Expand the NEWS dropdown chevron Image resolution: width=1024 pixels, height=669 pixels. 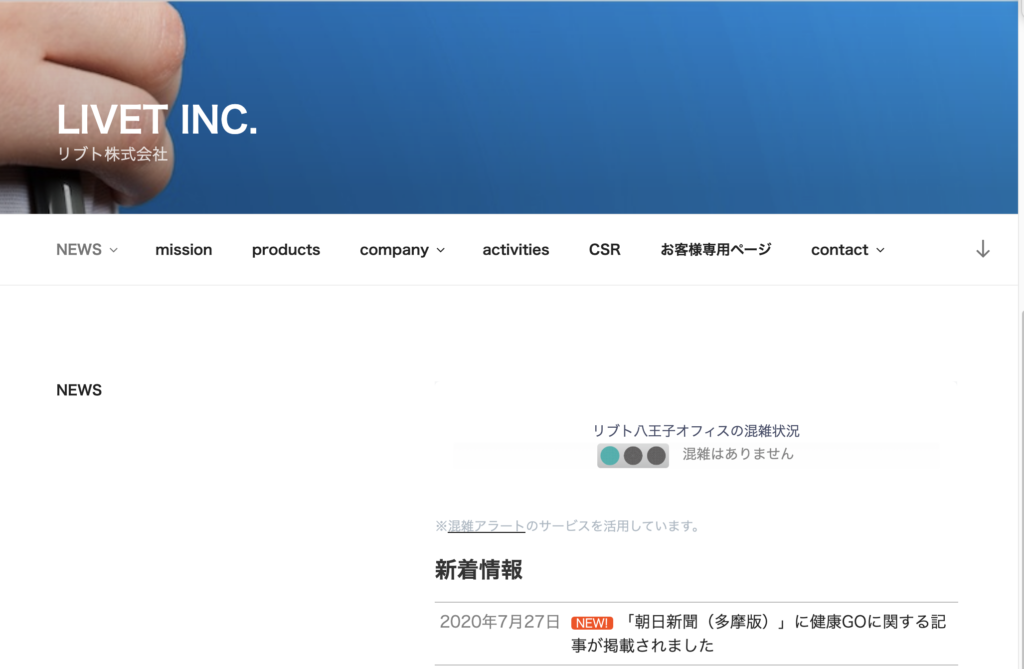tap(114, 250)
